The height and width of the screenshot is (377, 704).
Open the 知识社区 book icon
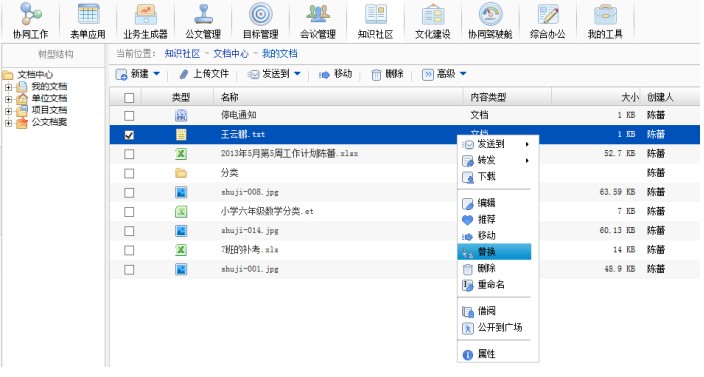(x=376, y=14)
